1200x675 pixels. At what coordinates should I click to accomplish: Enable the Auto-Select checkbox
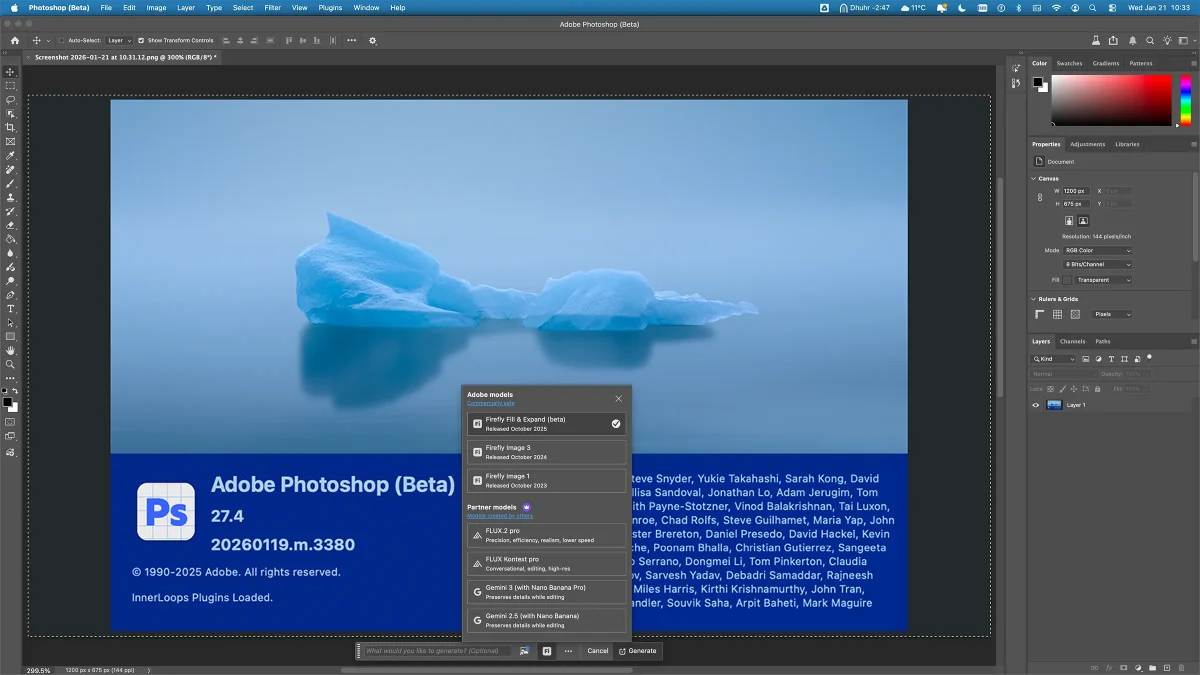(61, 41)
